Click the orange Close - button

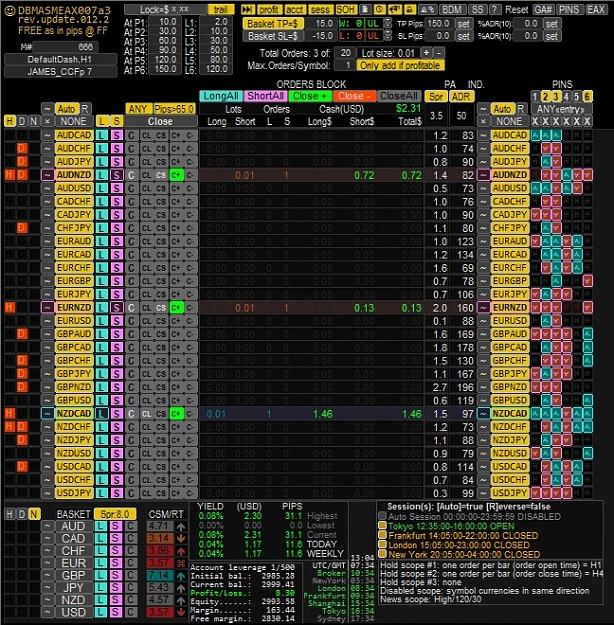pos(354,96)
